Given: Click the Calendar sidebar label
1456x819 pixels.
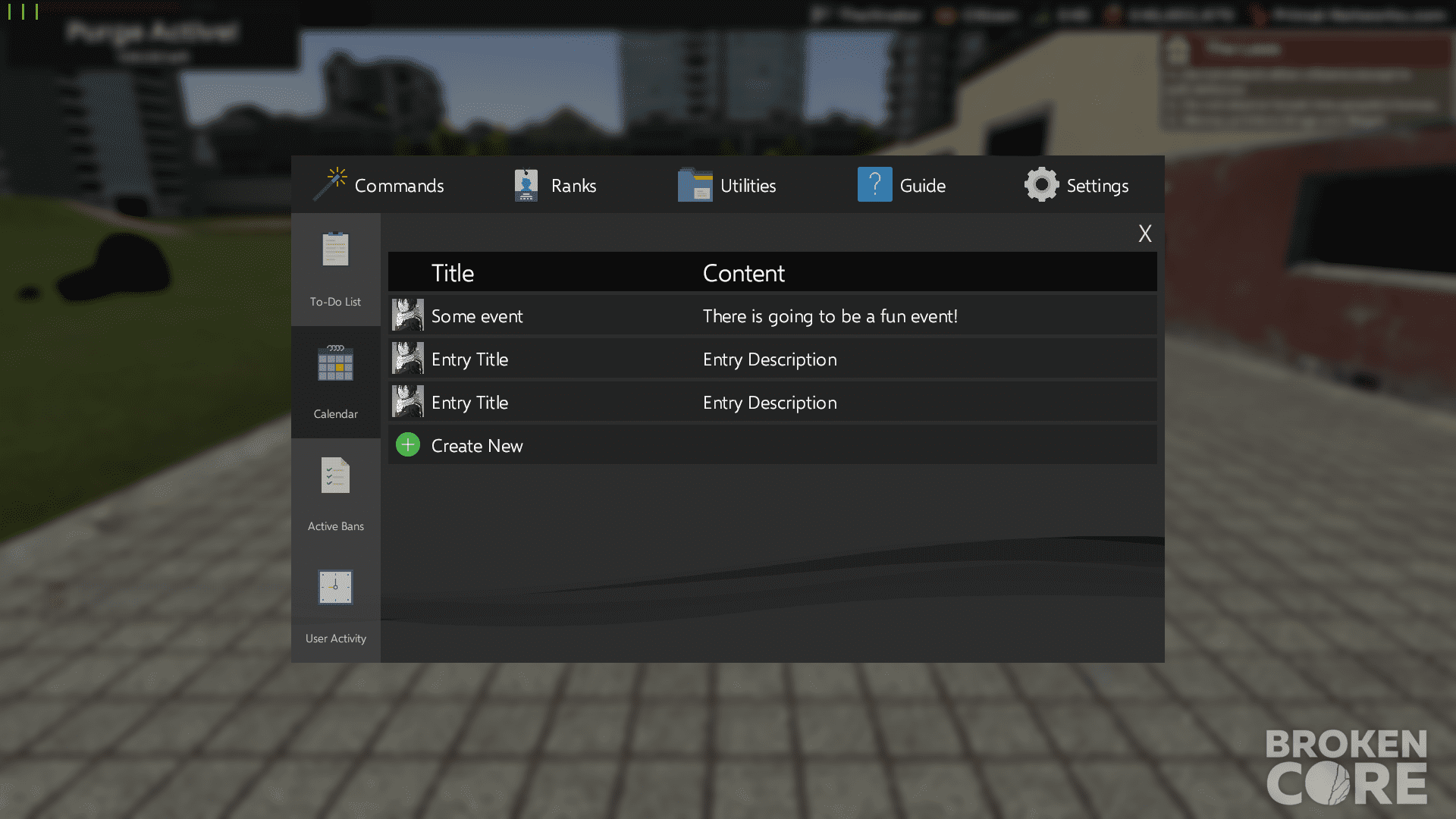Looking at the screenshot, I should tap(335, 414).
